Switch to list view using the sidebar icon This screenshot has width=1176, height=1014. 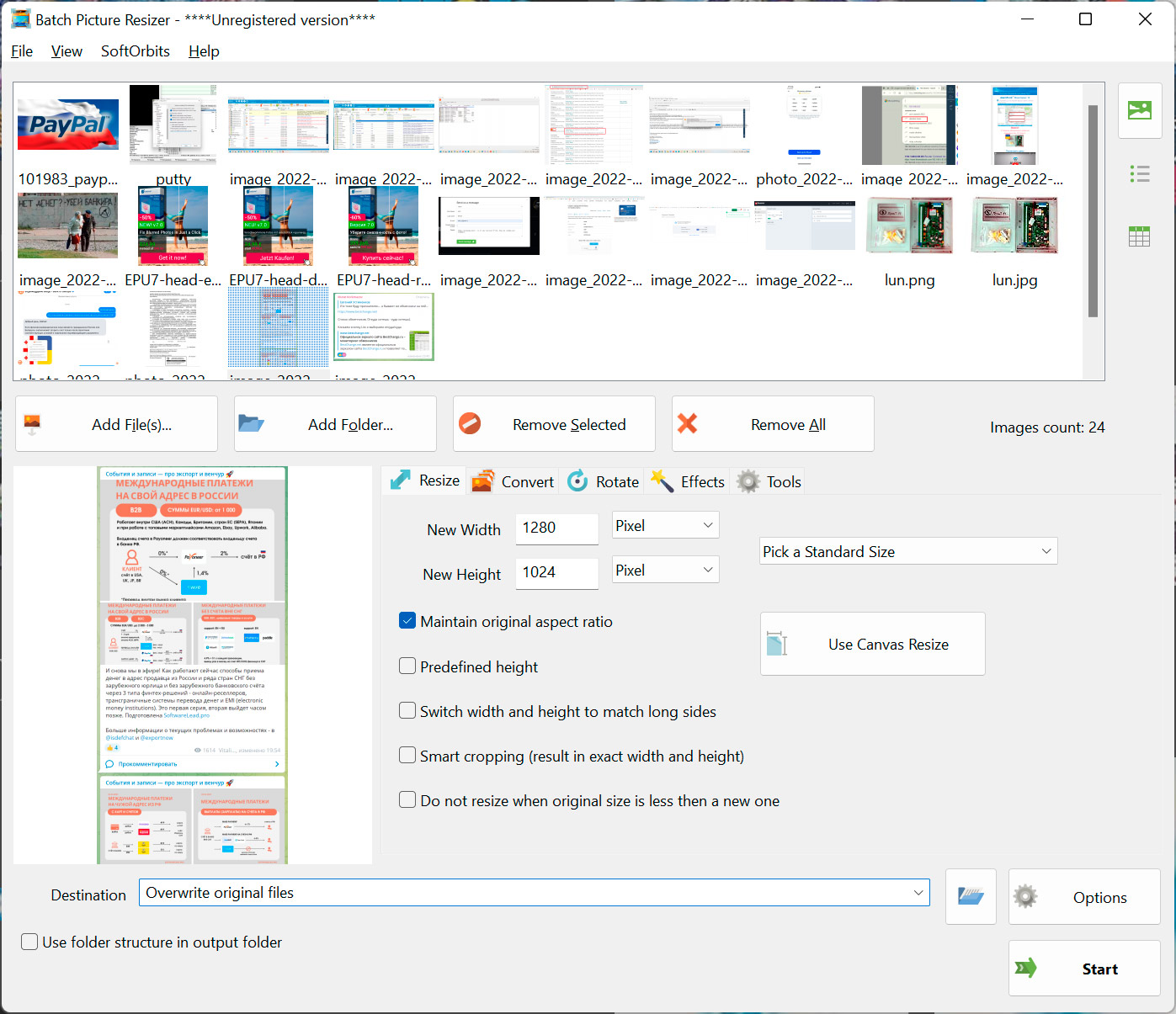[x=1140, y=173]
